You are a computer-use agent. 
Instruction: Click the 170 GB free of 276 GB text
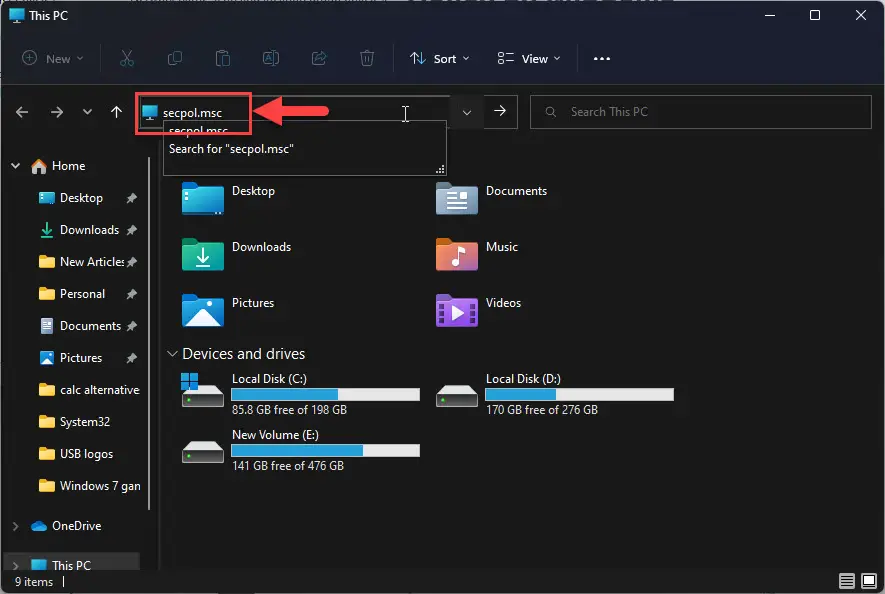pos(542,410)
